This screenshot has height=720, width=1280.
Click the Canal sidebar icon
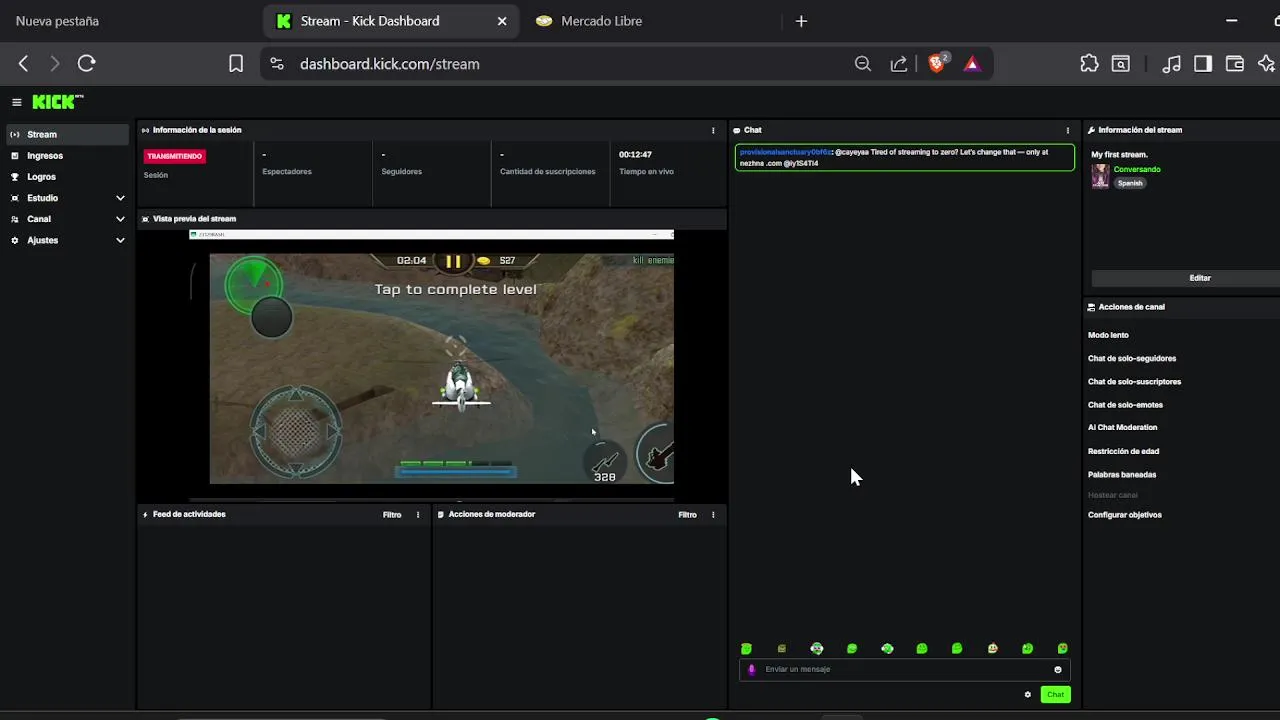15,219
